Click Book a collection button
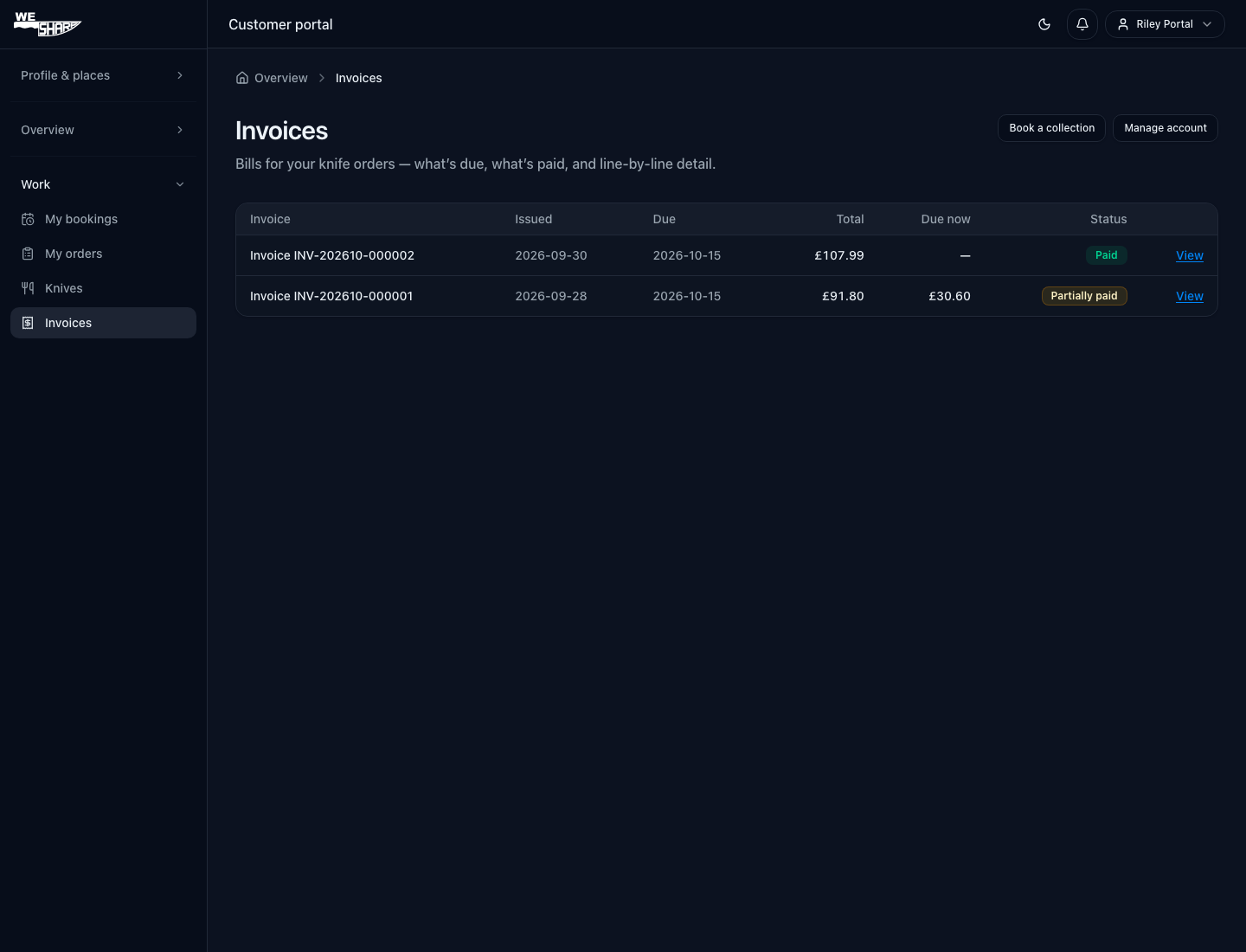The height and width of the screenshot is (952, 1246). tap(1051, 128)
